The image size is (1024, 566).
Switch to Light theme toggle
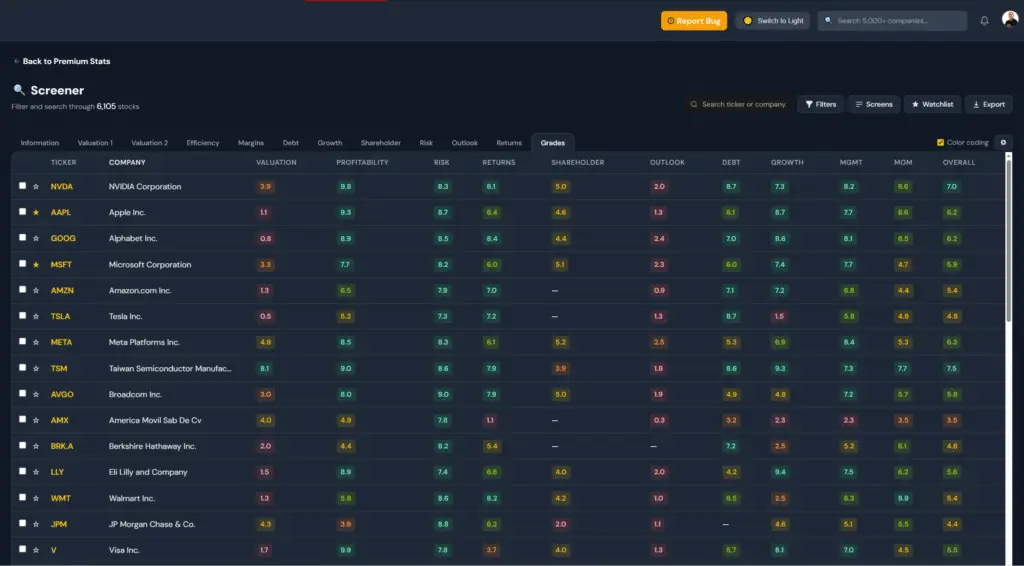pyautogui.click(x=773, y=21)
